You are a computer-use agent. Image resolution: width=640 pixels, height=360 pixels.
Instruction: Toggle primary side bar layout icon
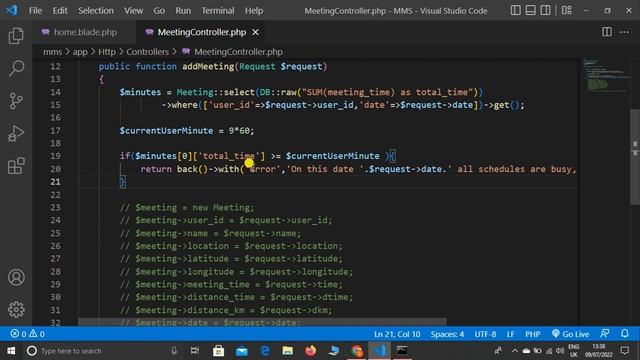tap(516, 10)
